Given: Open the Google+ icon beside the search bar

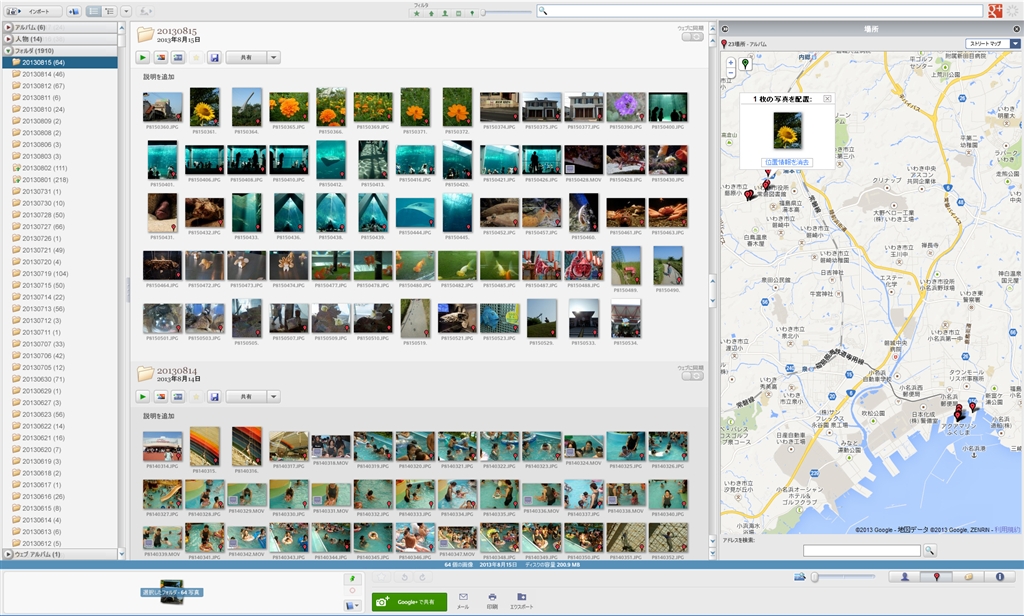Looking at the screenshot, I should click(995, 10).
